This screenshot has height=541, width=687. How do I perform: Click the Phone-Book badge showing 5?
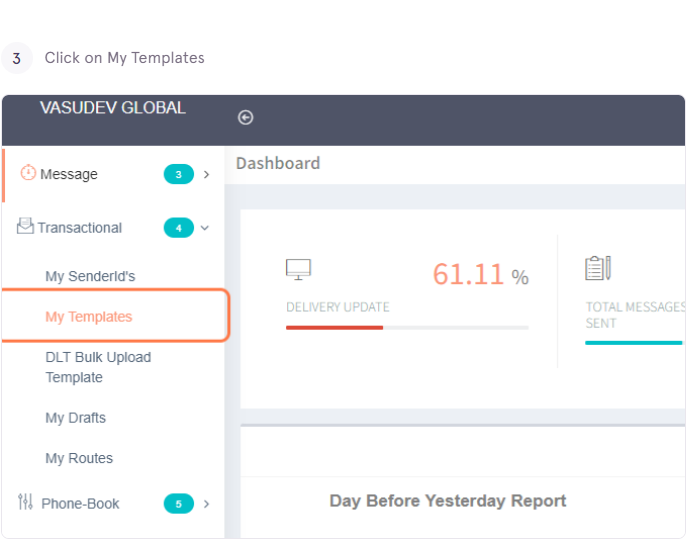click(x=179, y=504)
